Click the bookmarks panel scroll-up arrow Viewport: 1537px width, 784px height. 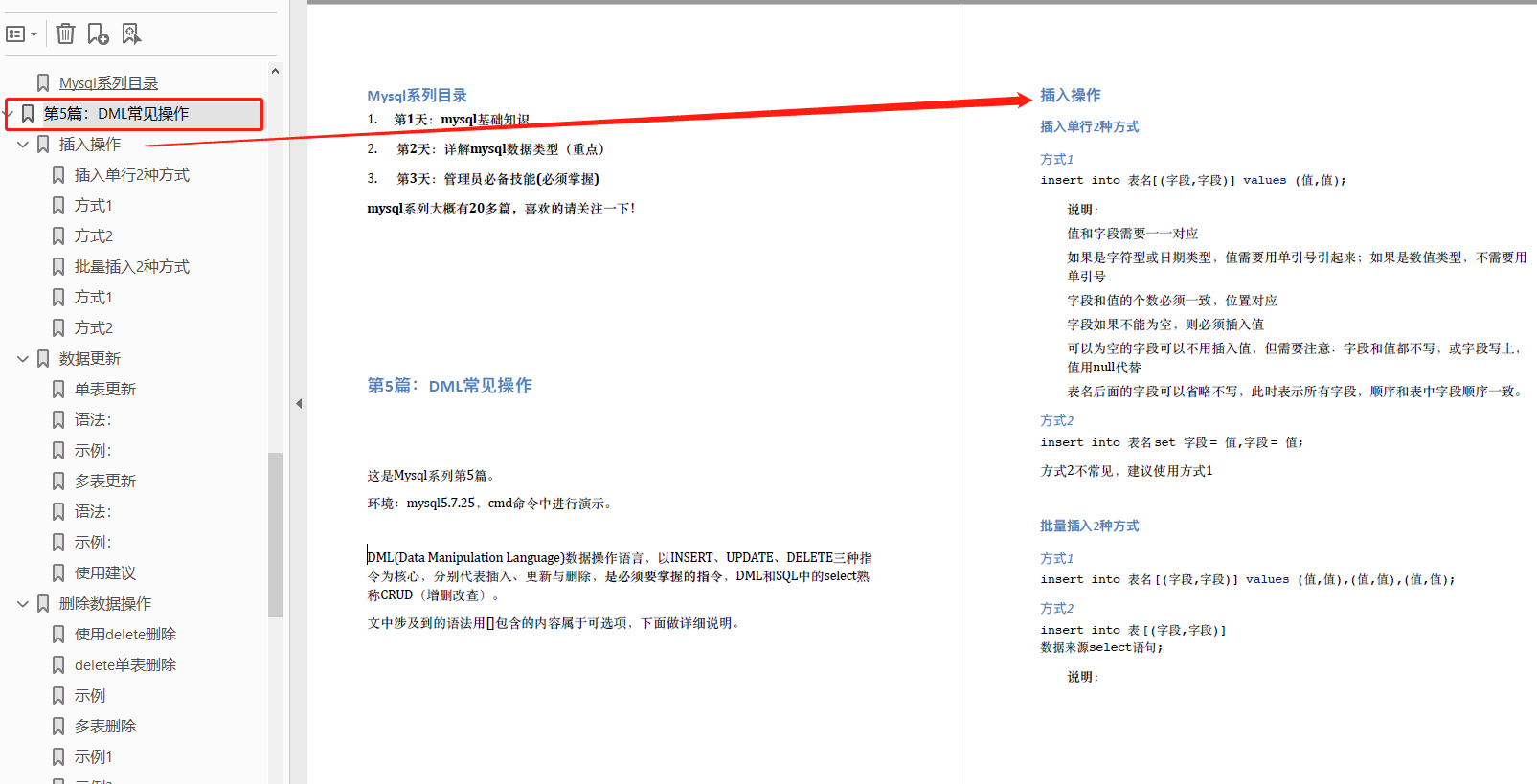click(x=275, y=71)
